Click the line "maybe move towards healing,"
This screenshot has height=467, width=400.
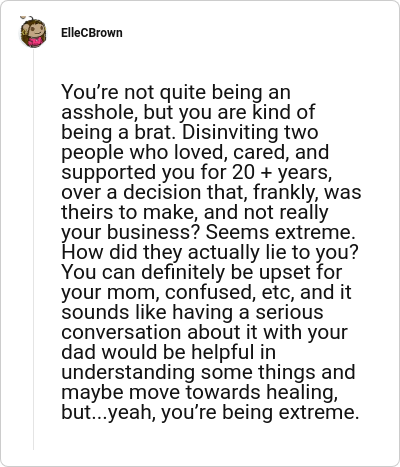coord(199,392)
